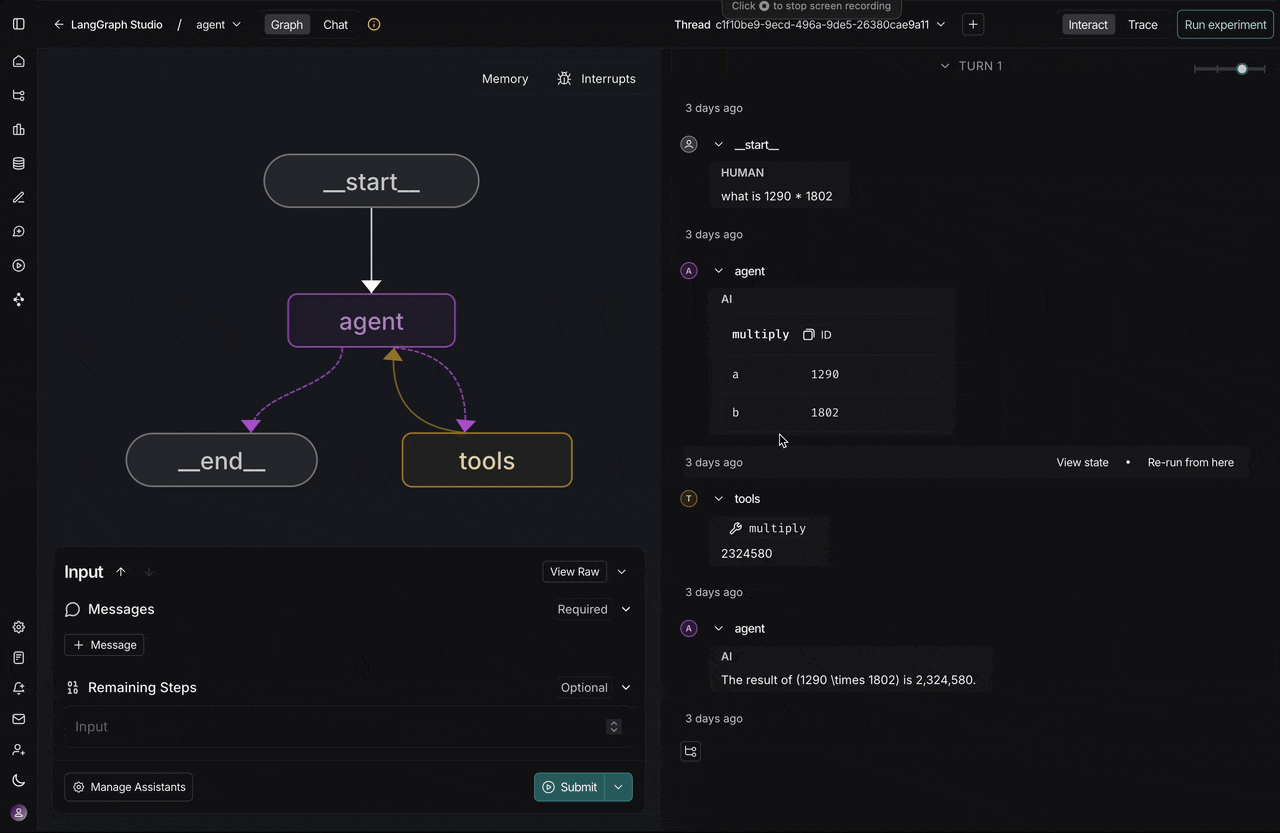Open the monitoring charts icon in sidebar
Screen dimensions: 1280x833
[18, 129]
